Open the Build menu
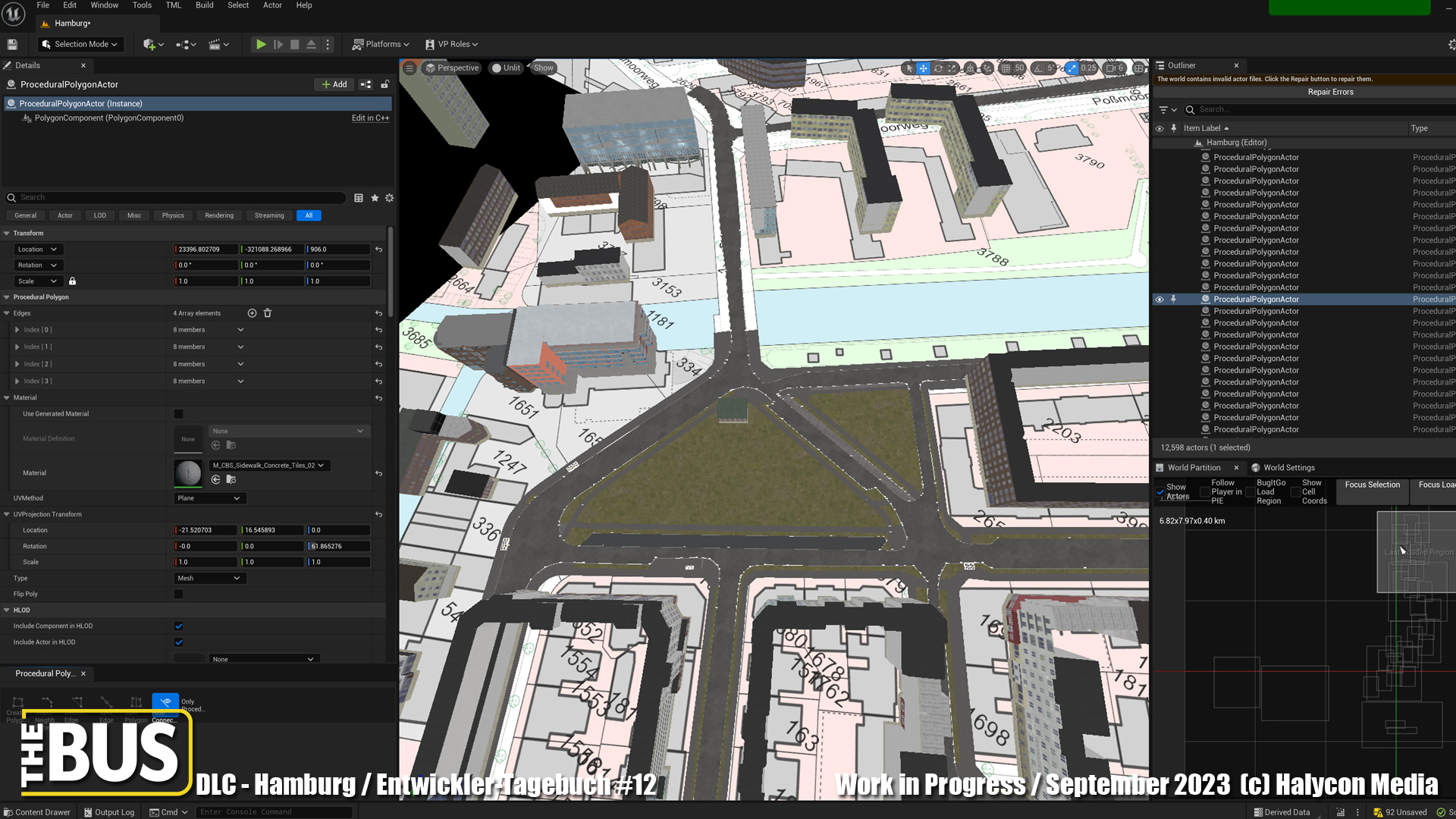Viewport: 1456px width, 819px height. 205,5
